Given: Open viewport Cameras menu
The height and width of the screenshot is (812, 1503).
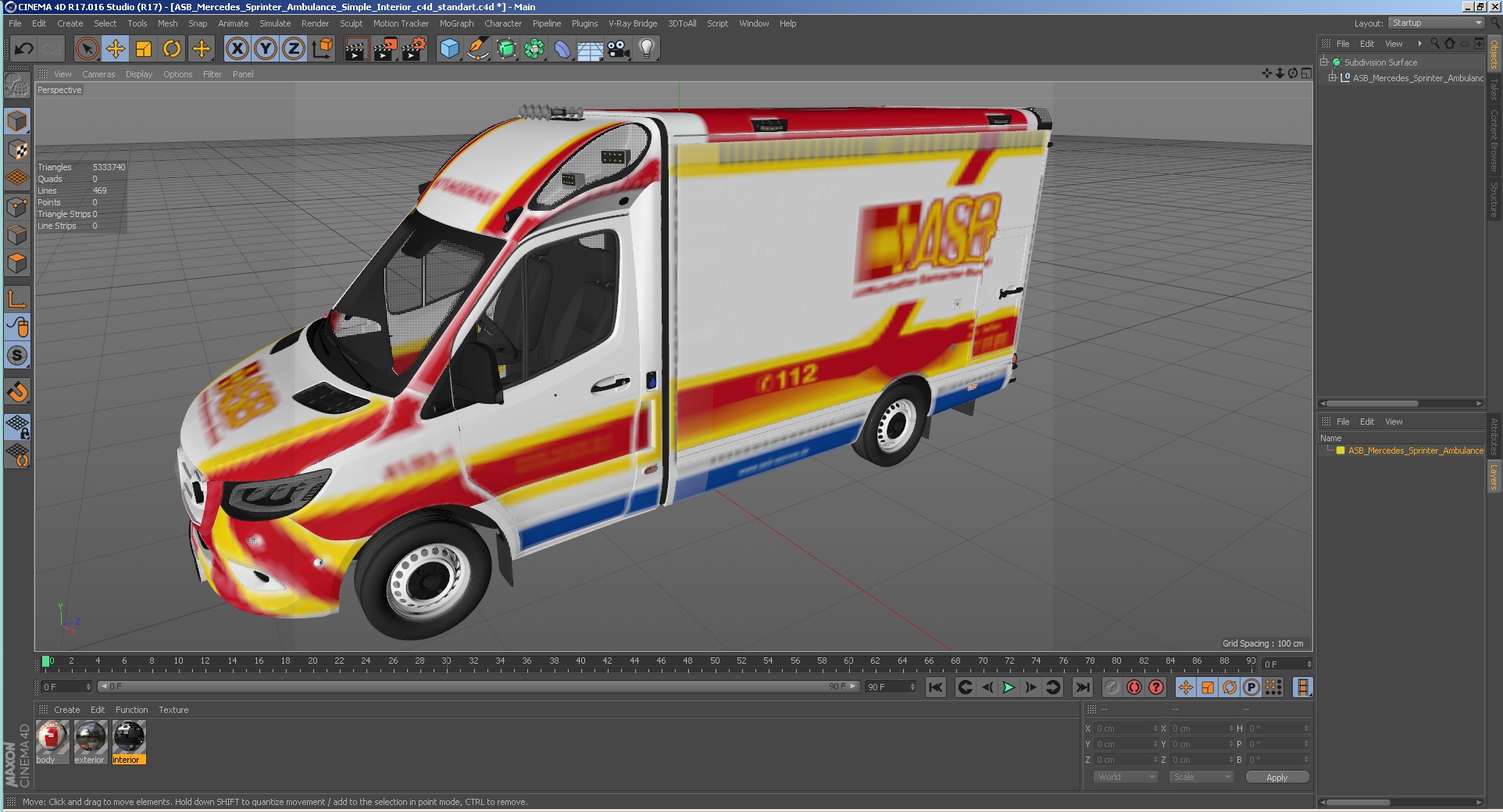Looking at the screenshot, I should coord(98,74).
